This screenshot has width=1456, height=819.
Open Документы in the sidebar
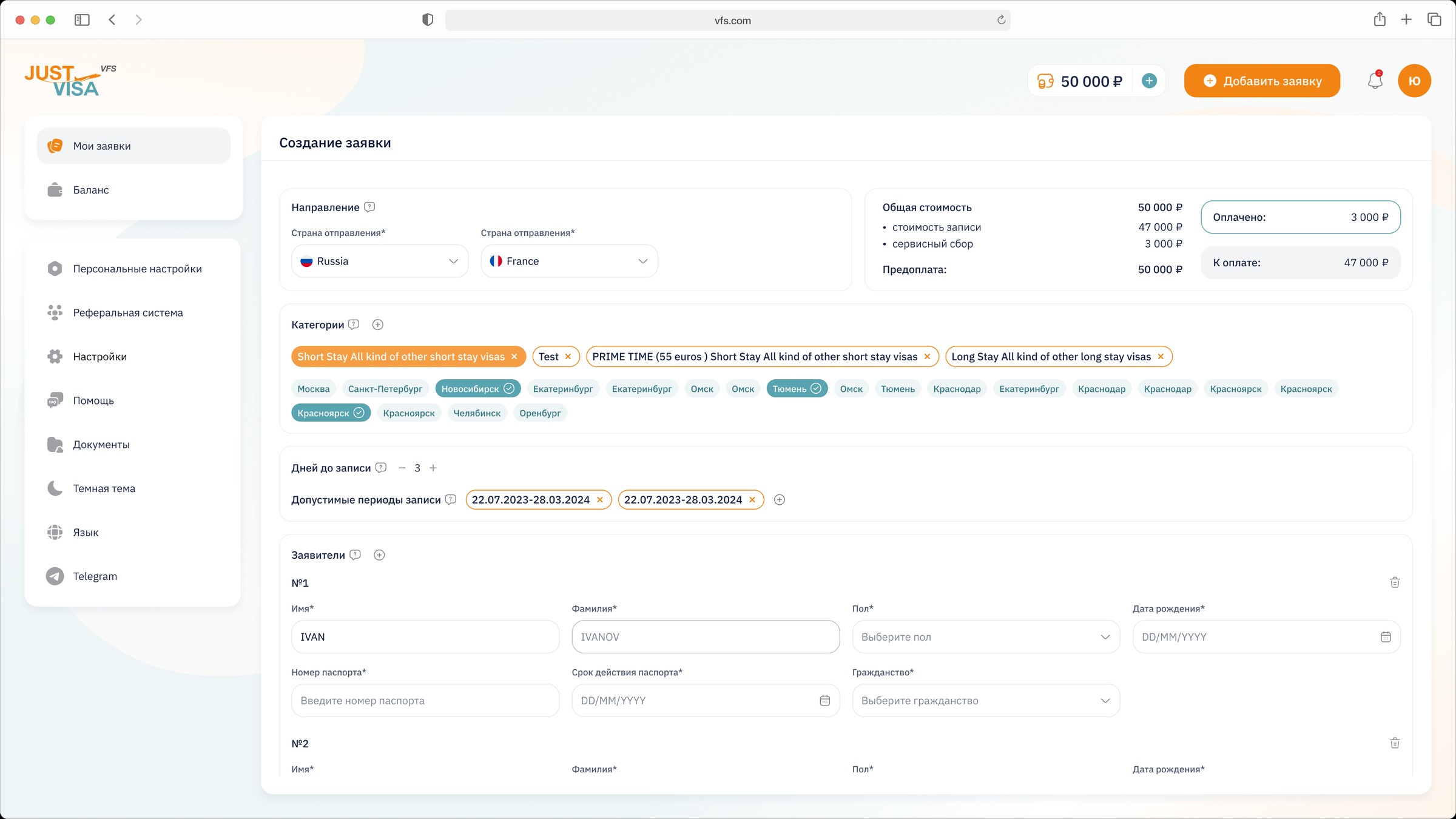pos(133,445)
